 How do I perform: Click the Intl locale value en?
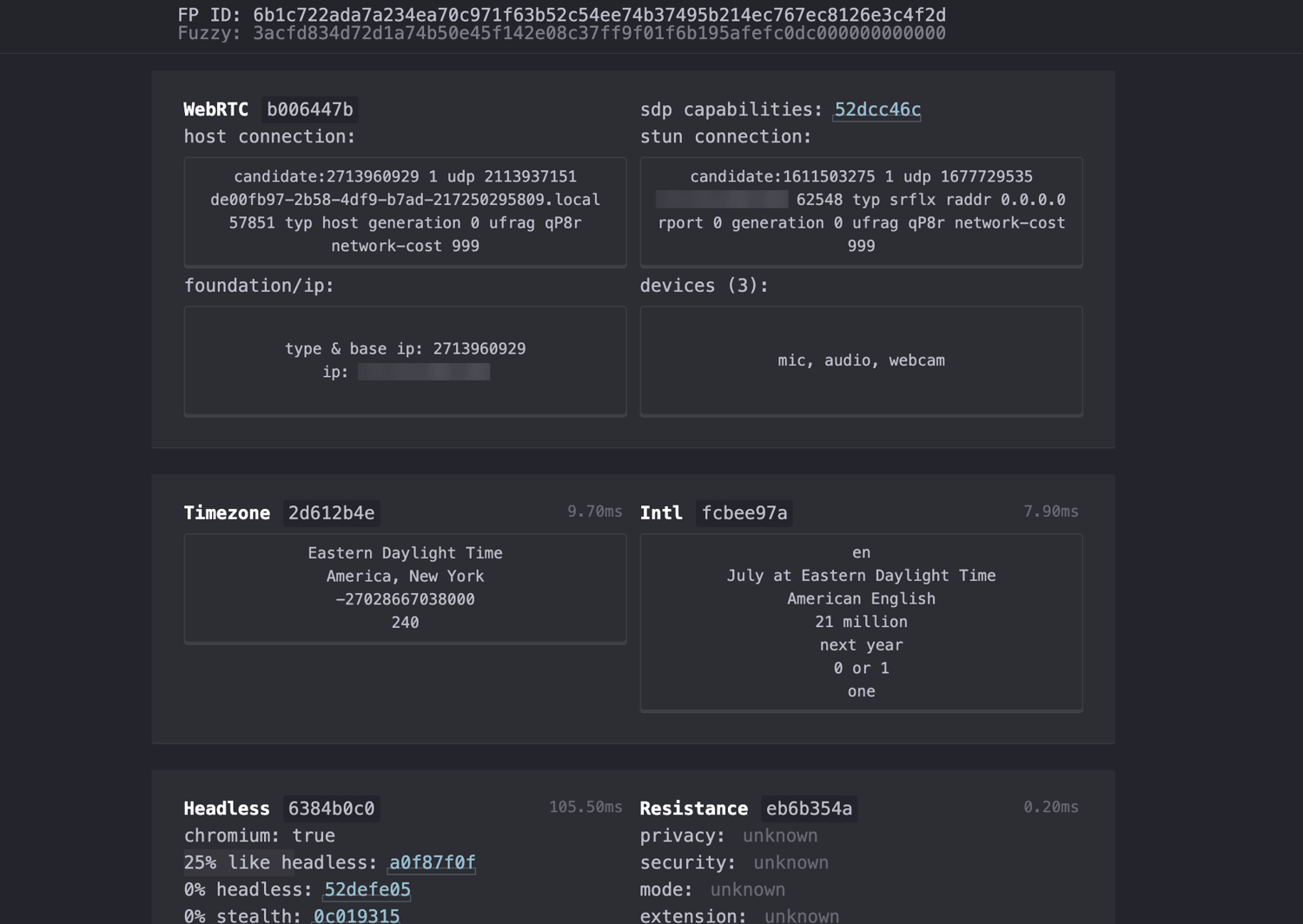point(861,552)
